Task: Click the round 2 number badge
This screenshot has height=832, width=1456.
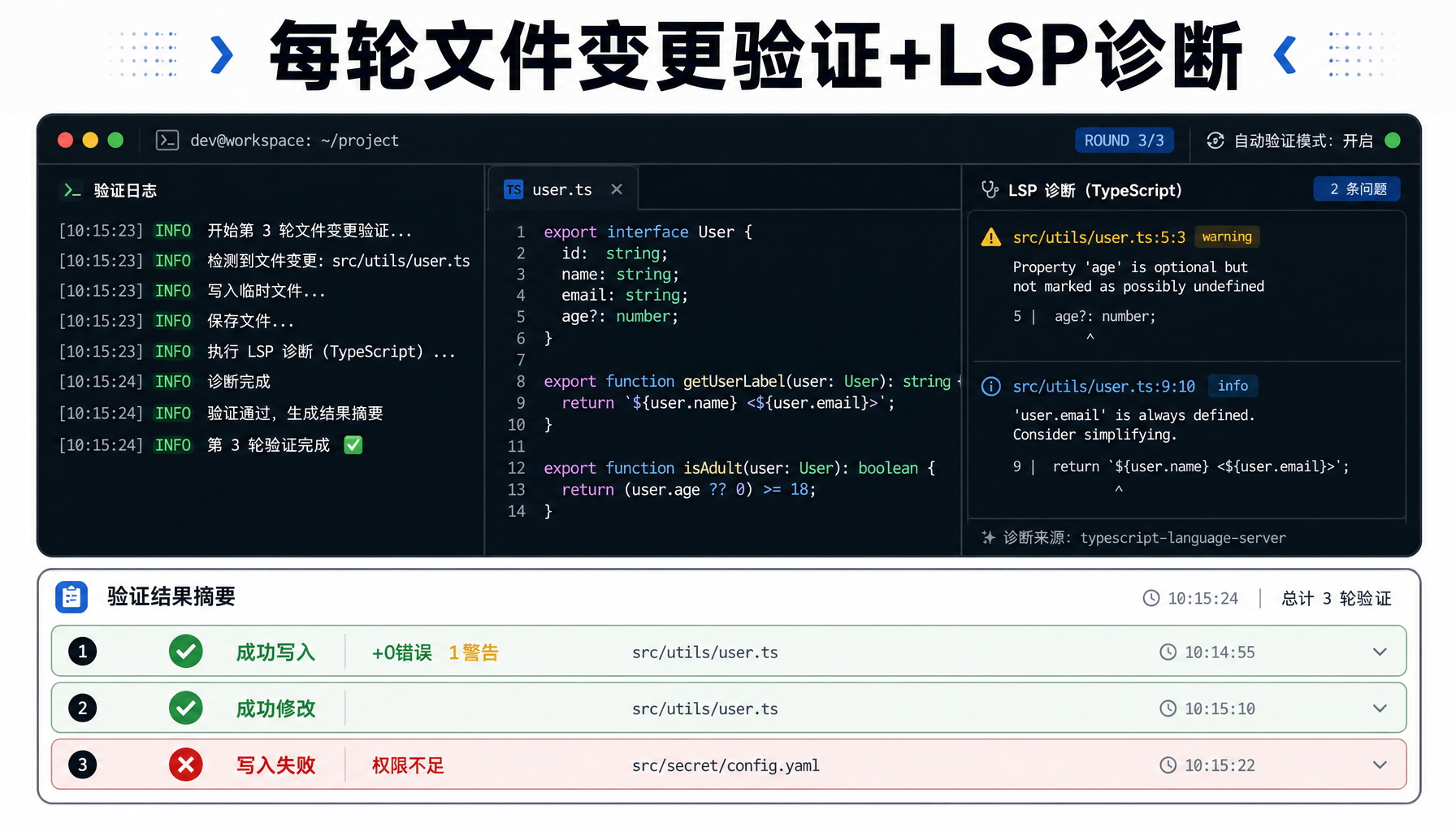Action: click(x=82, y=708)
